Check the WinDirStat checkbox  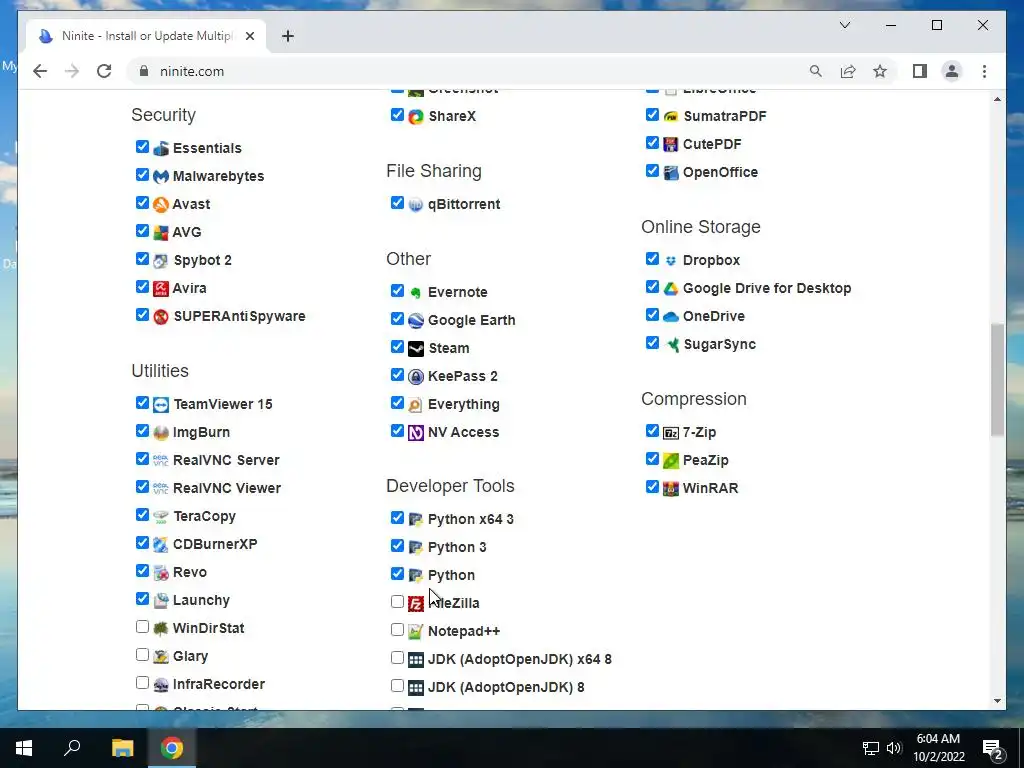point(142,627)
